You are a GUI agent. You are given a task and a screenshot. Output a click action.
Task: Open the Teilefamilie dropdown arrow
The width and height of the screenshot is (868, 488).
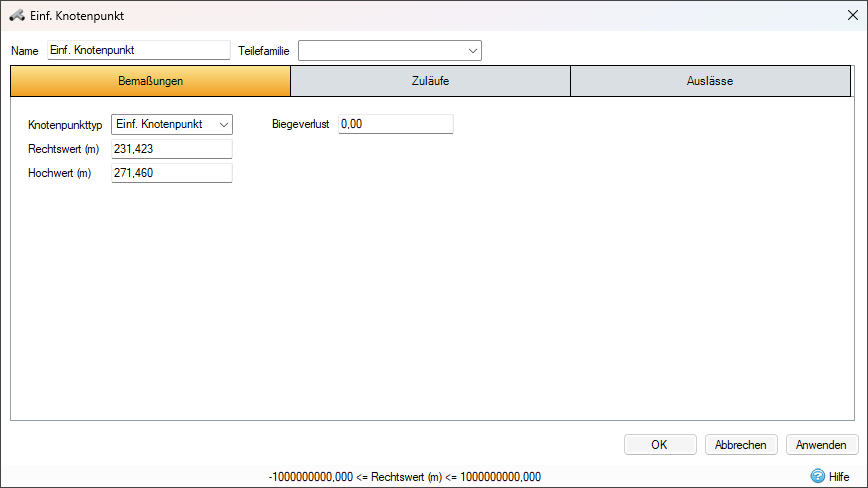pos(473,51)
